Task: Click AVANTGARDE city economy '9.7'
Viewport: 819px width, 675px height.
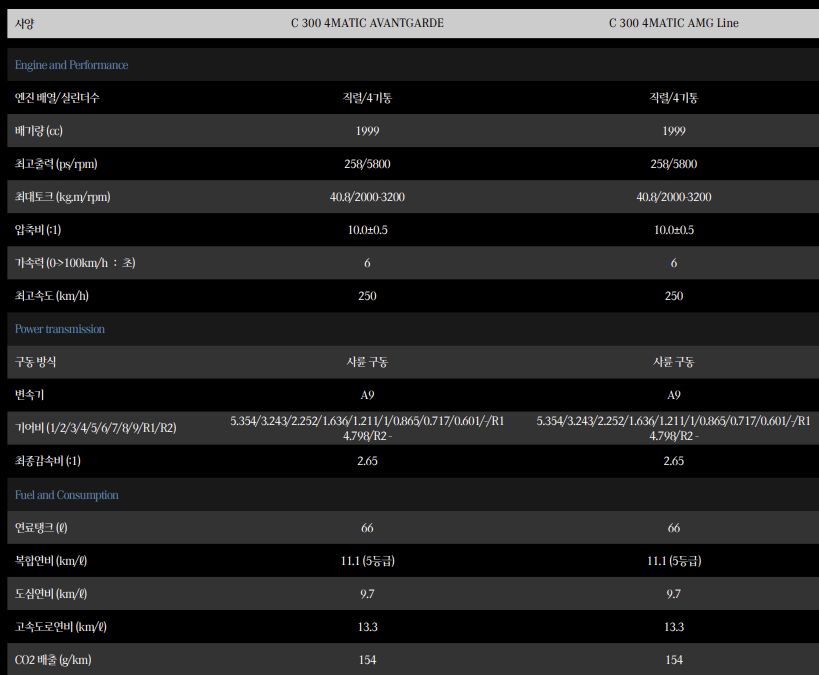Action: pos(367,594)
